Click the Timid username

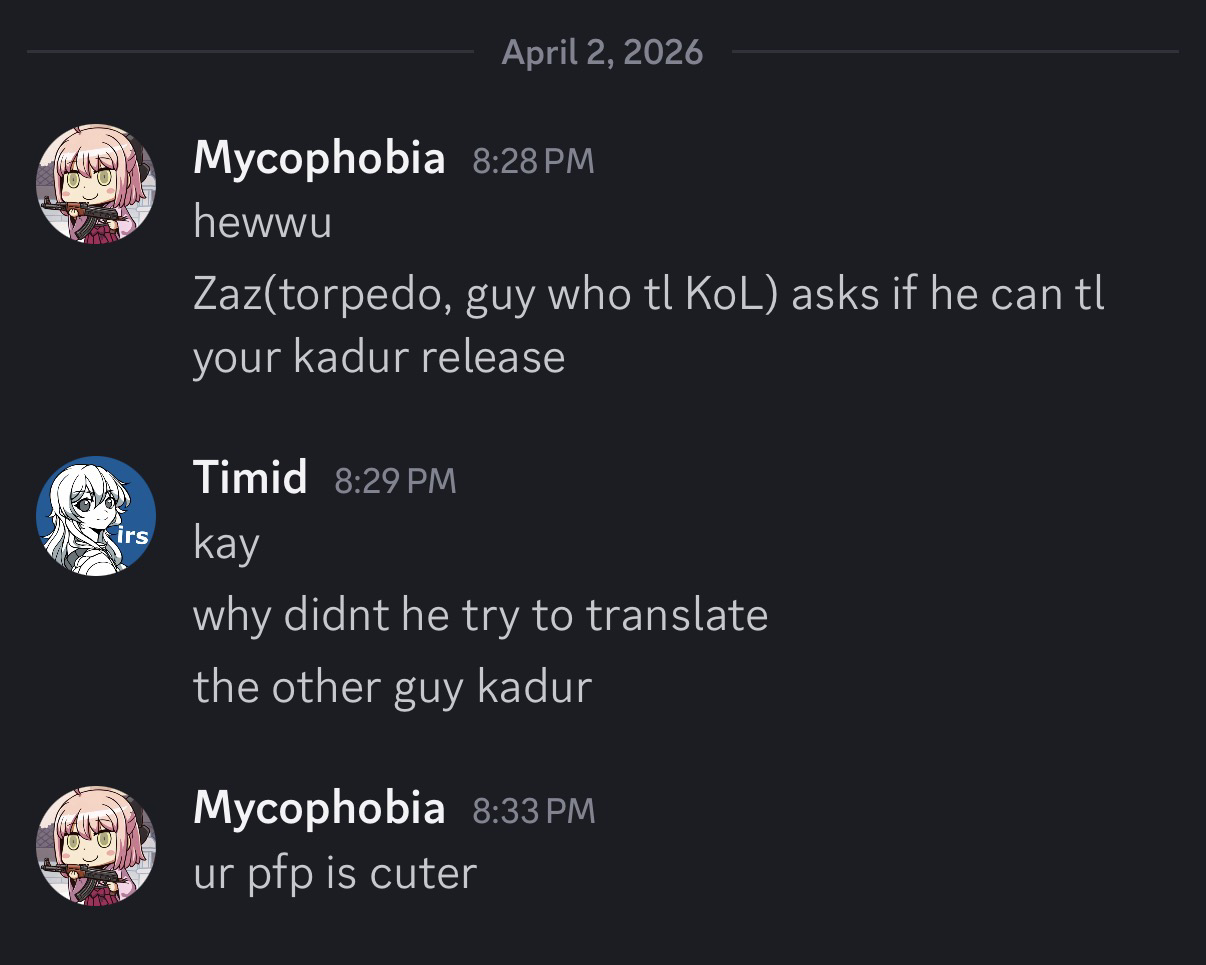(x=250, y=478)
